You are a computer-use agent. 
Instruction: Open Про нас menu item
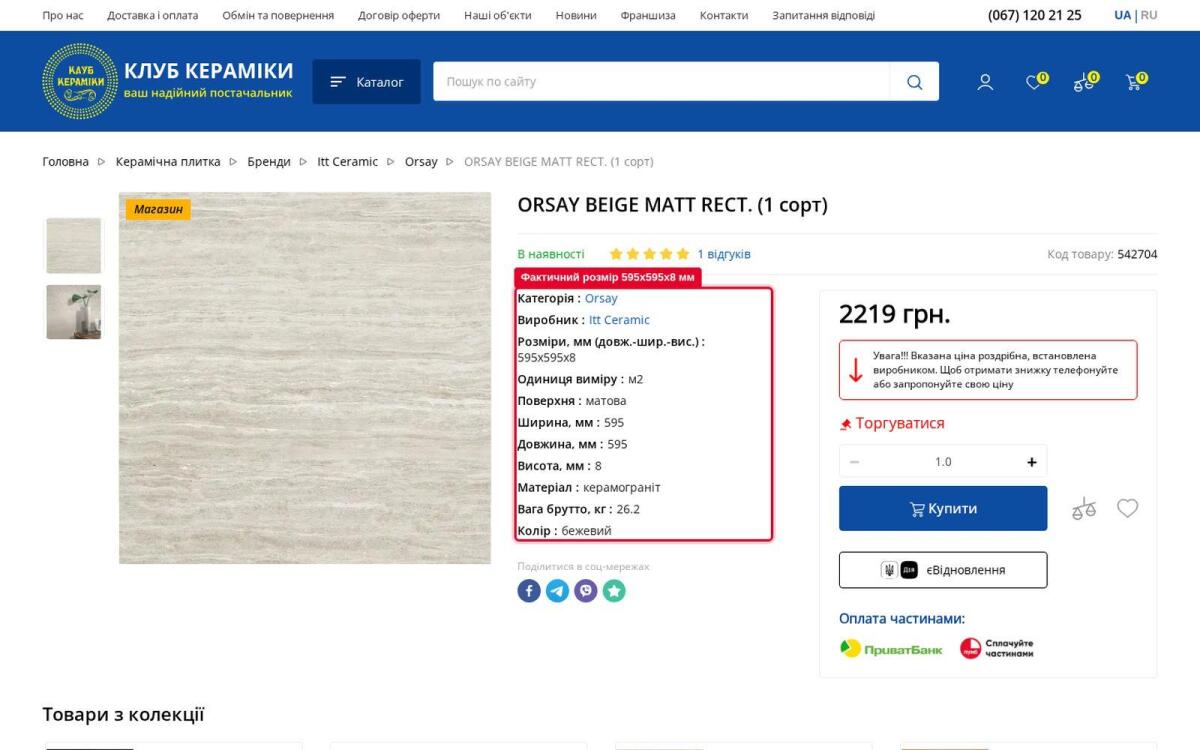pos(63,15)
